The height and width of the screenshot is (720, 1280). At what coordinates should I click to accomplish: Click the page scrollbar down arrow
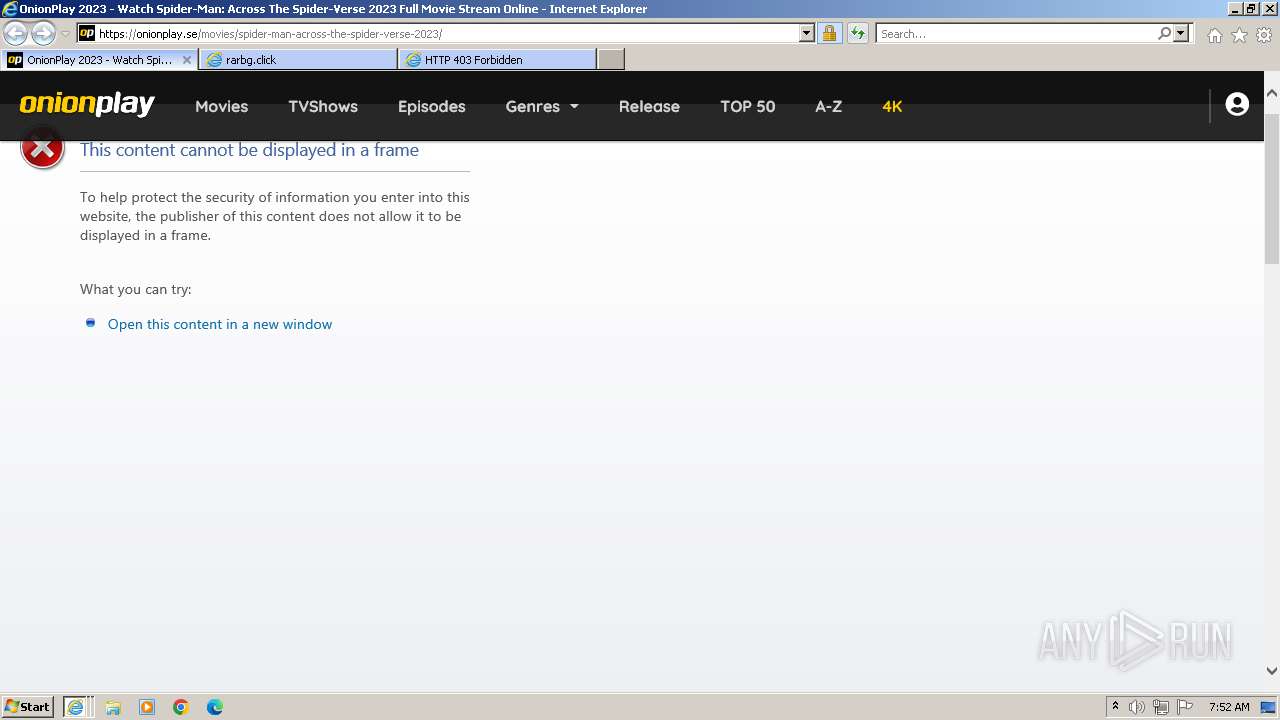point(1272,671)
